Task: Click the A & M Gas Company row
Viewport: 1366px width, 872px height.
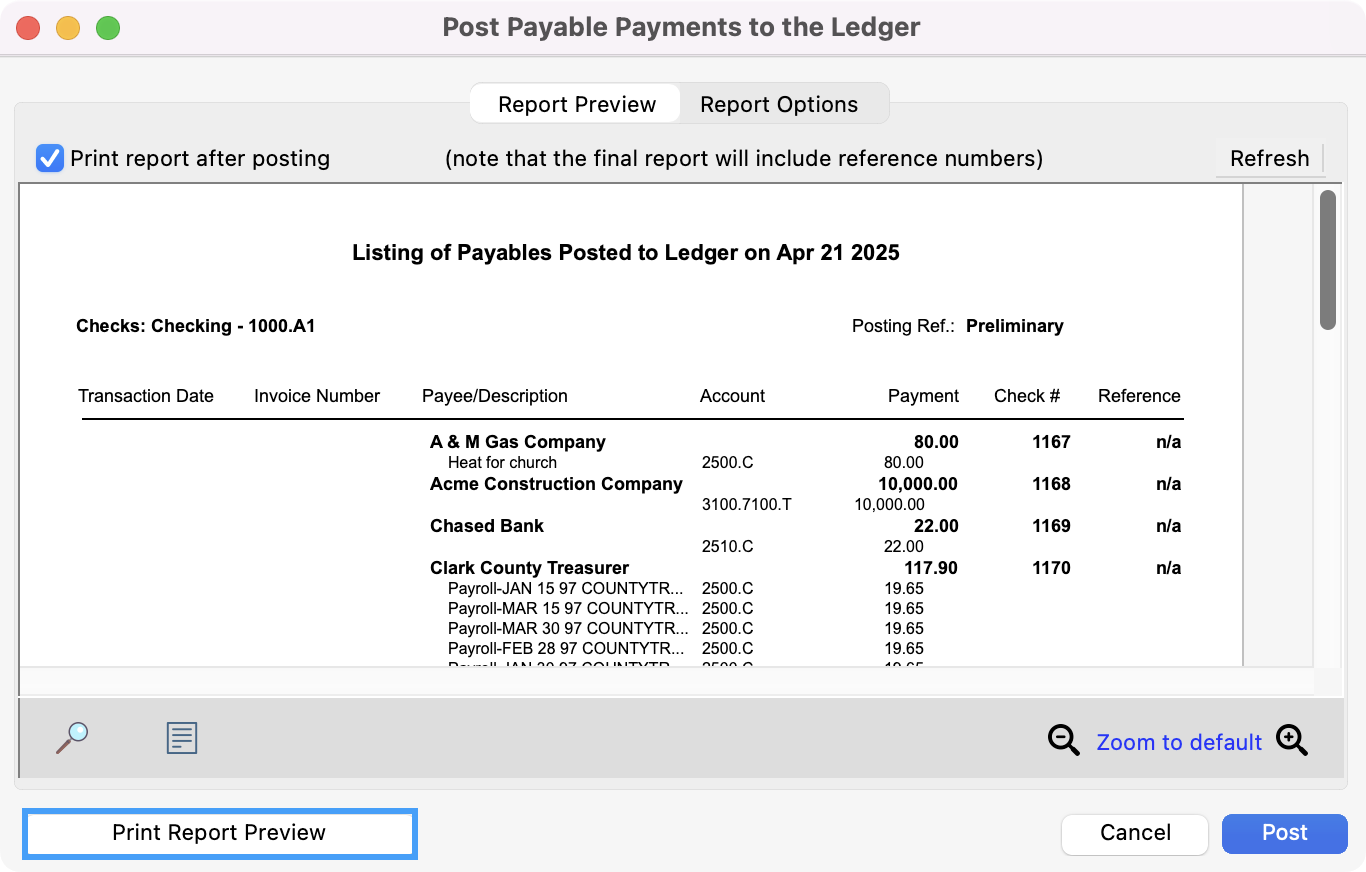Action: coord(517,442)
